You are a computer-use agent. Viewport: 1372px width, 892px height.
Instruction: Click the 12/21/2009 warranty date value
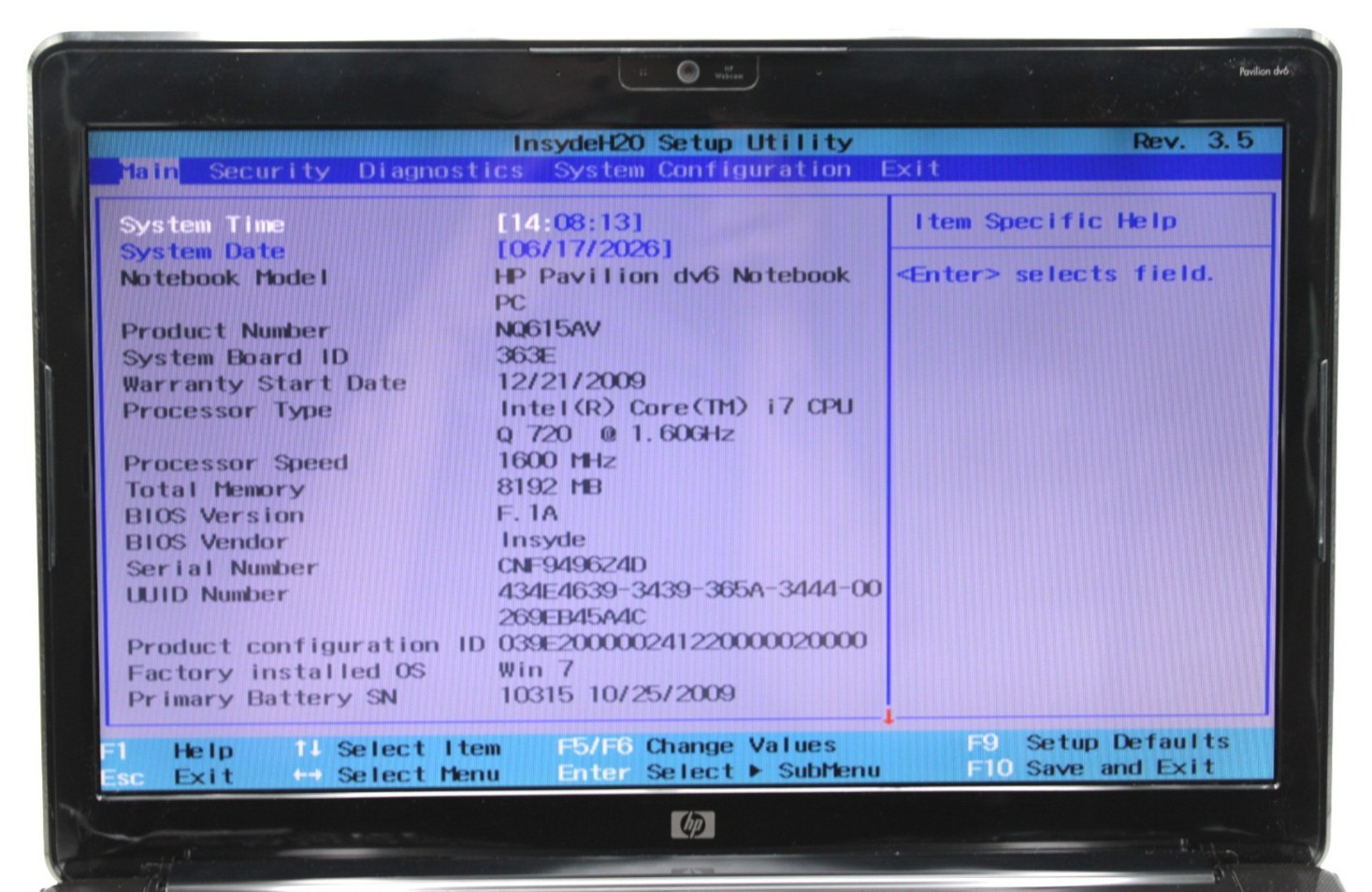[571, 381]
